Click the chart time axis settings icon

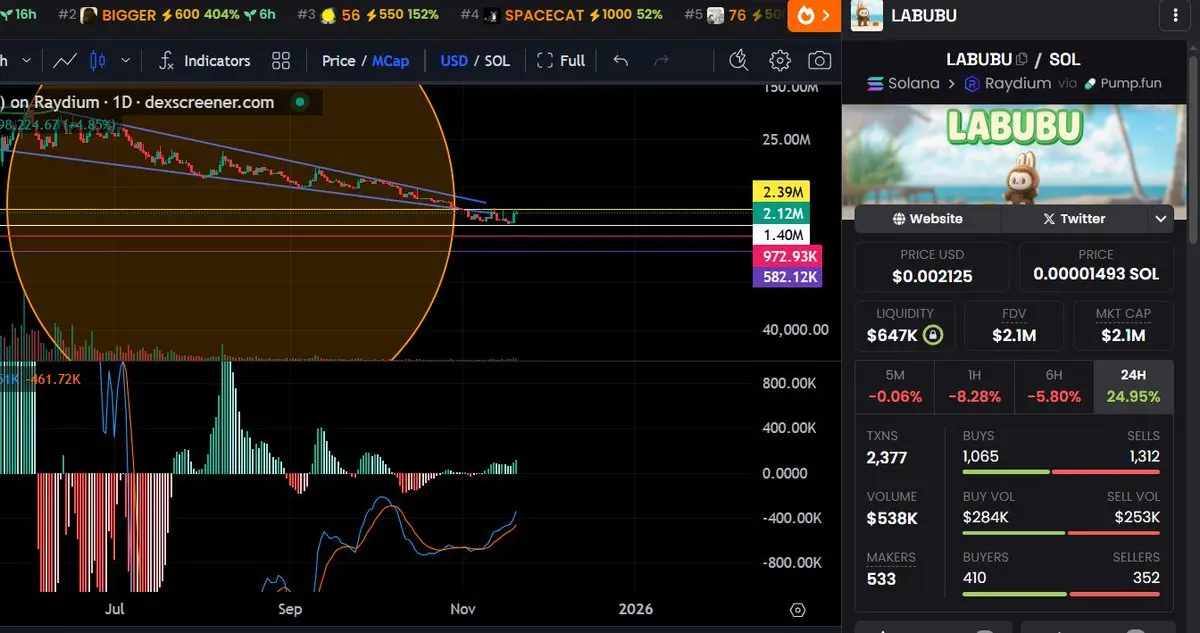tap(797, 609)
